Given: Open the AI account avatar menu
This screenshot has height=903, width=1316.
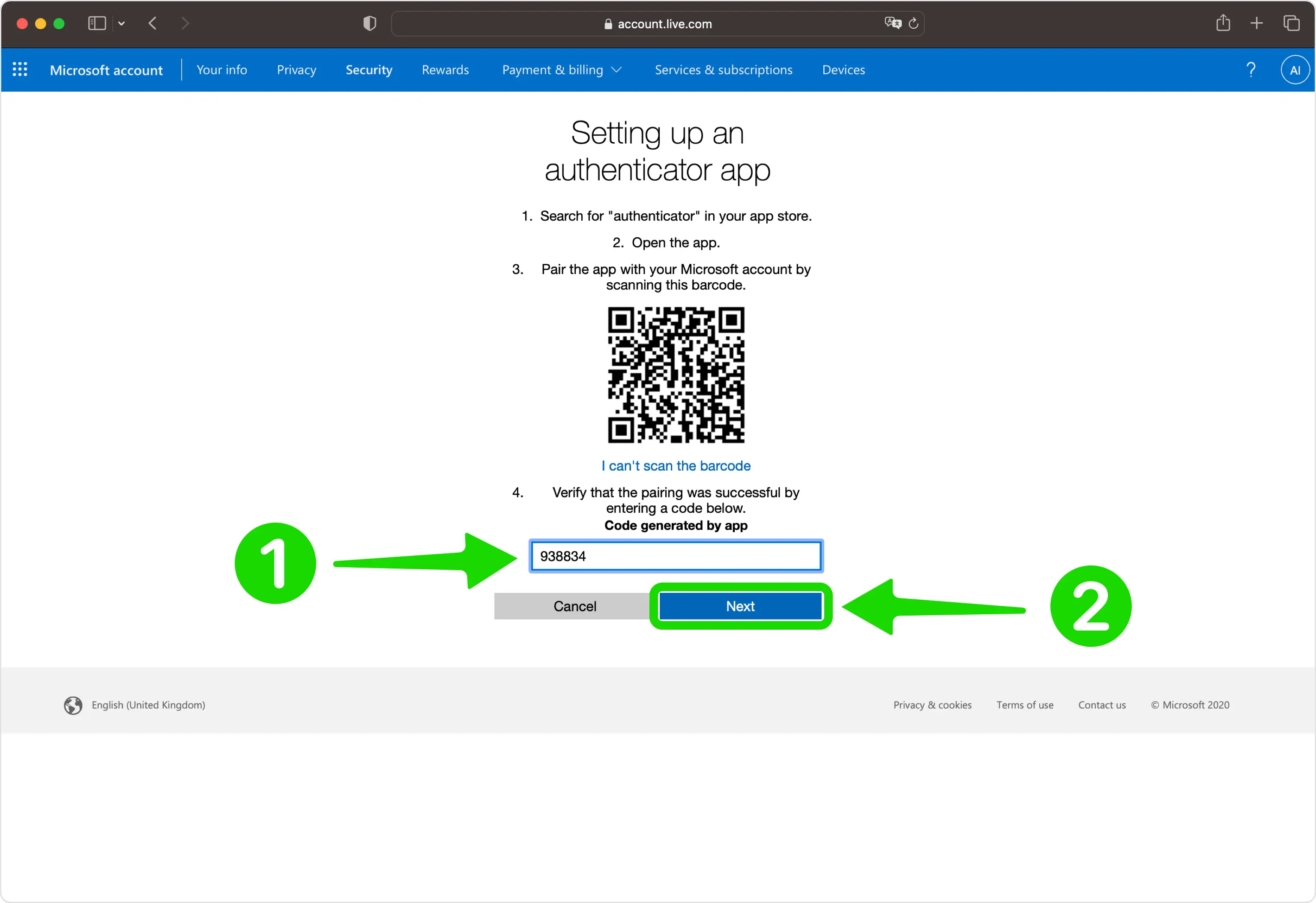Looking at the screenshot, I should 1295,70.
